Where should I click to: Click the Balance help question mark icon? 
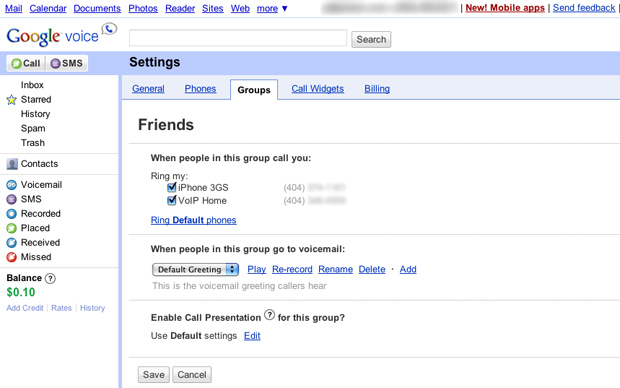point(50,278)
